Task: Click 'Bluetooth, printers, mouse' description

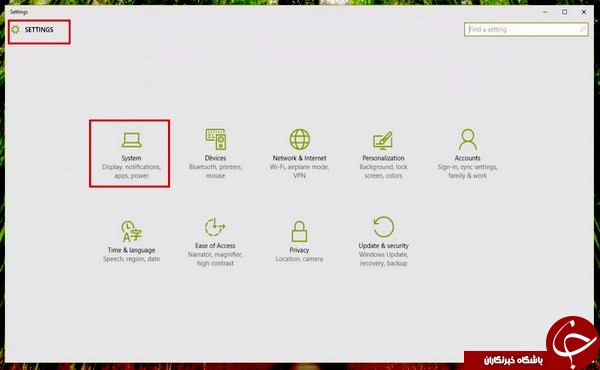Action: click(x=215, y=171)
